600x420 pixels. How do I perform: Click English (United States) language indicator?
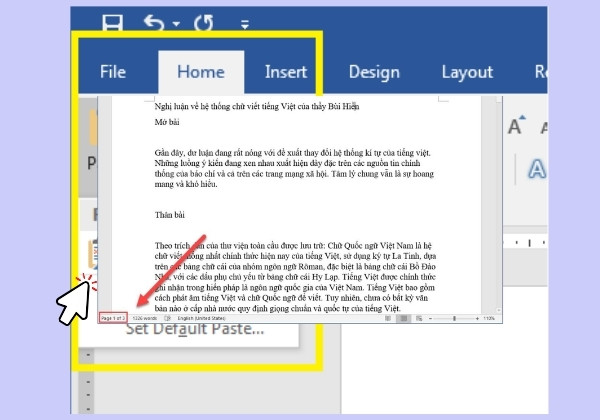click(201, 318)
